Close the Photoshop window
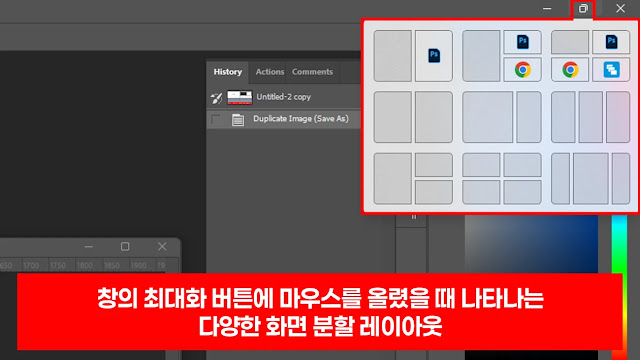This screenshot has height=360, width=640. click(x=620, y=9)
